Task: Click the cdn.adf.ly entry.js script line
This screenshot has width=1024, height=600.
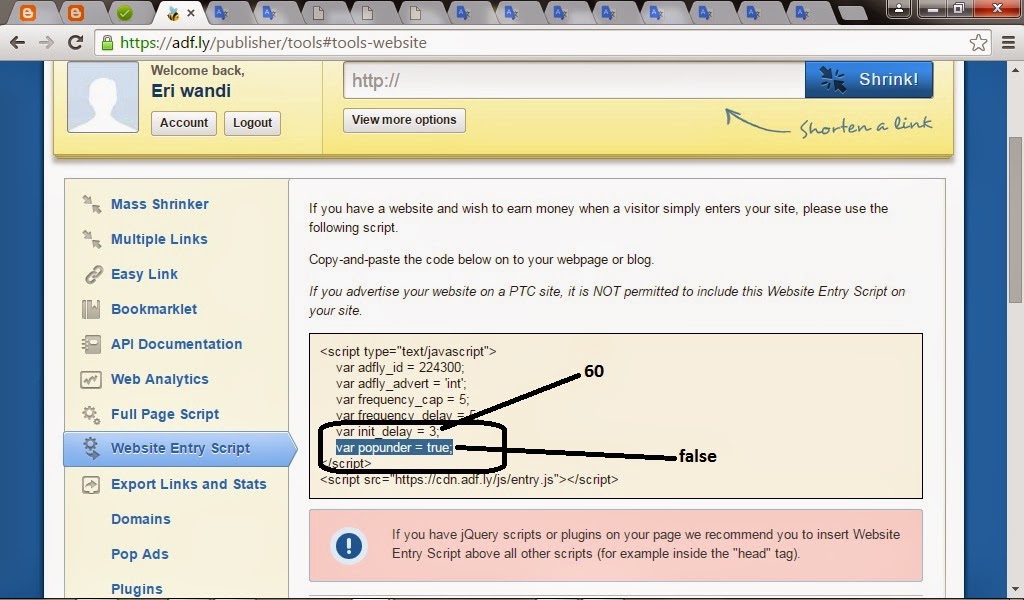Action: click(x=468, y=479)
